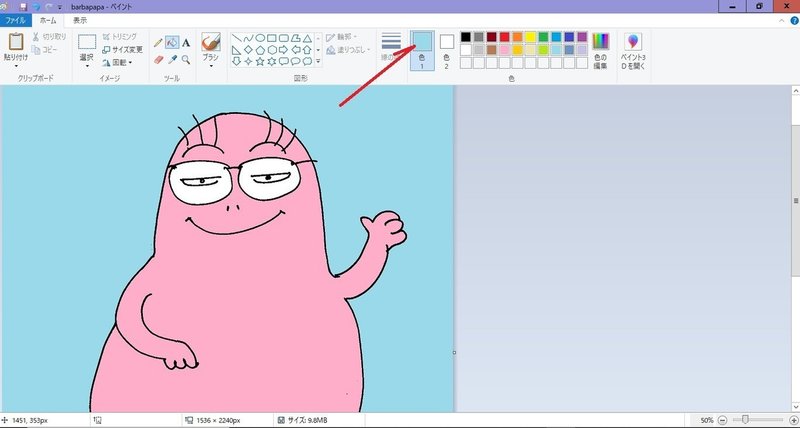Choose the straight Line shape
Image resolution: width=800 pixels, height=428 pixels.
pos(237,38)
